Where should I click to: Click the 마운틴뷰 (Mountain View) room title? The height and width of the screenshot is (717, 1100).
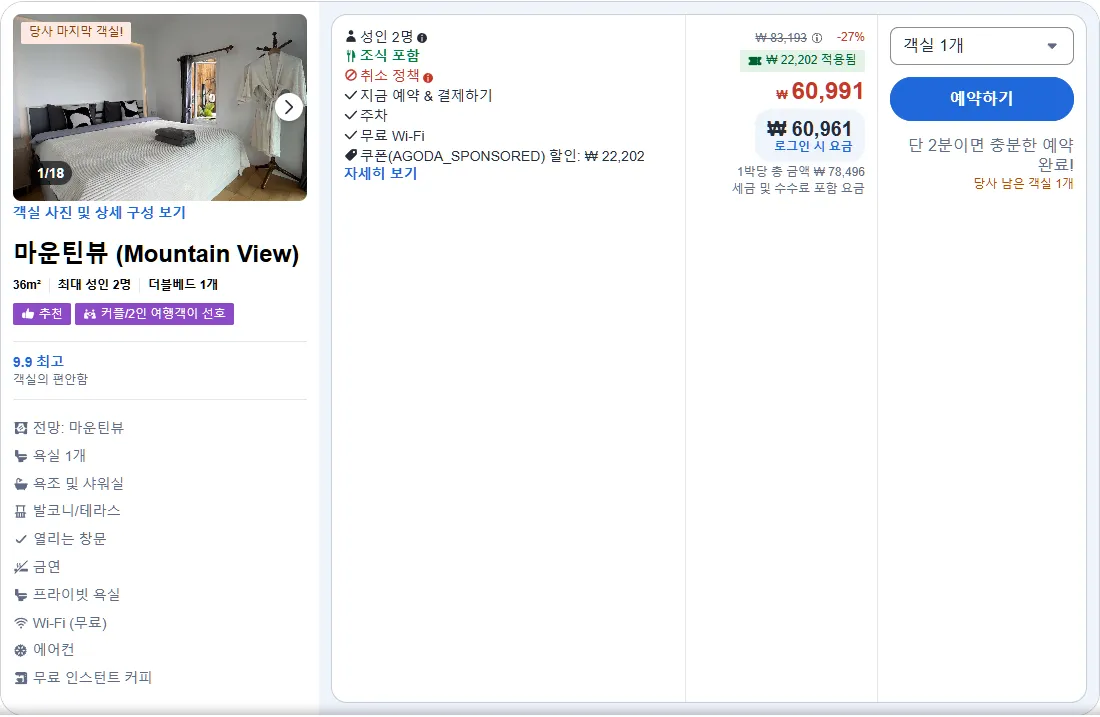pyautogui.click(x=156, y=253)
